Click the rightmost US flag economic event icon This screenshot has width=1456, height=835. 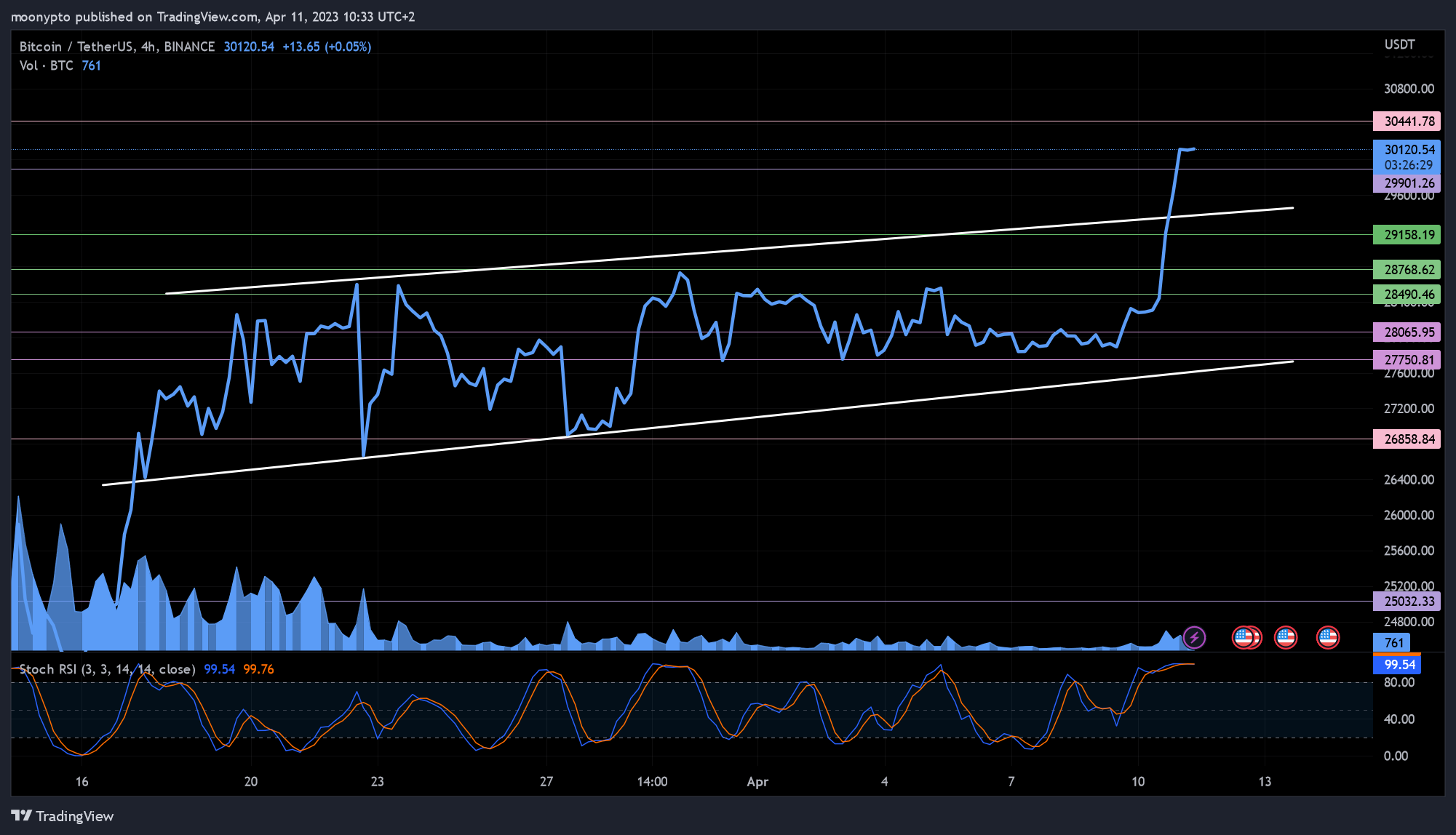tap(1328, 638)
